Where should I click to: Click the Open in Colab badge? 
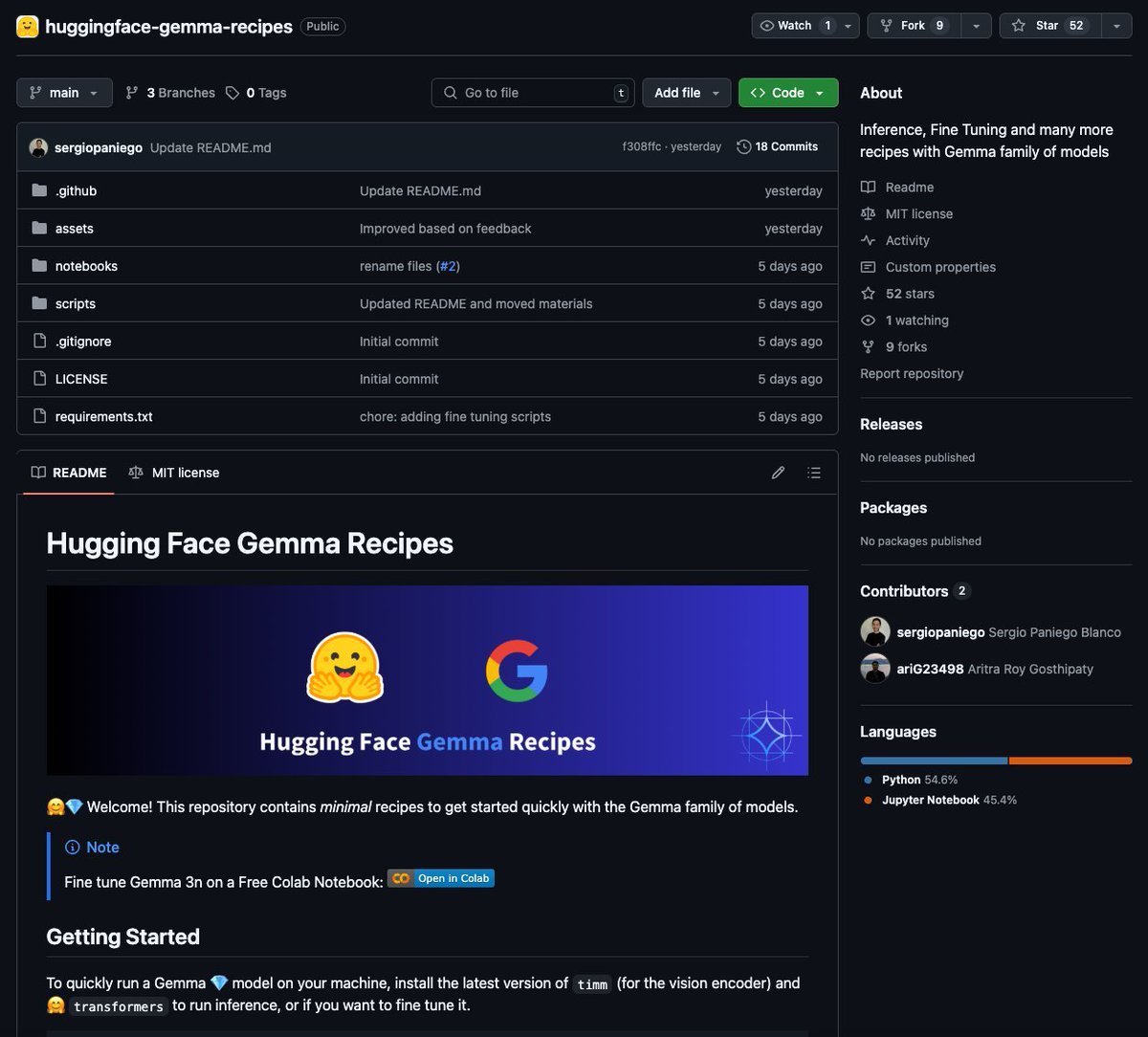tap(441, 878)
